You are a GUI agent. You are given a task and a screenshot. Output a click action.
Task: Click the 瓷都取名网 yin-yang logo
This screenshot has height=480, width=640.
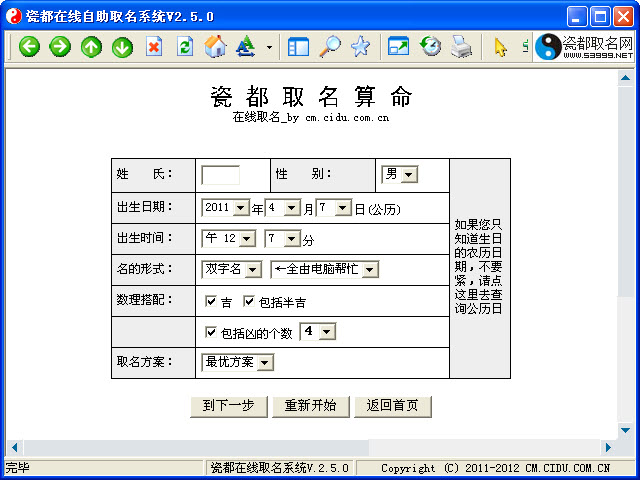[x=584, y=47]
